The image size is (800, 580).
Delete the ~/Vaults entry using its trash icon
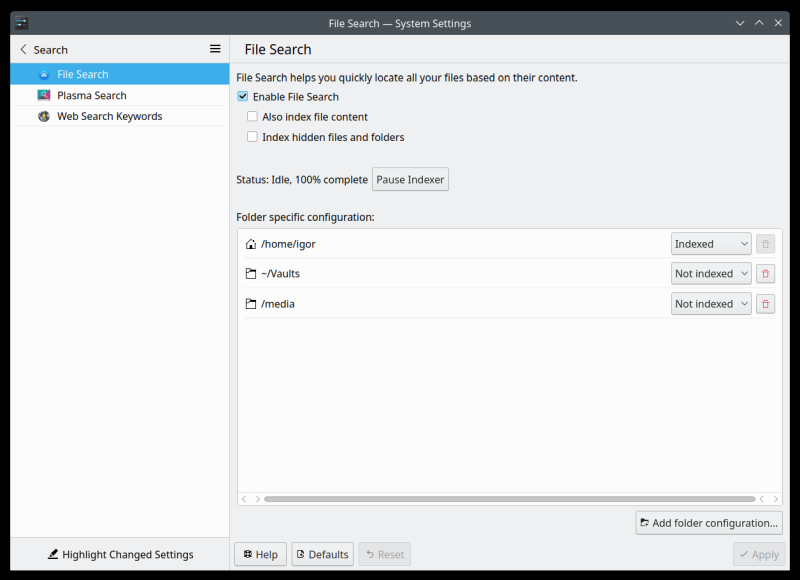pos(764,273)
